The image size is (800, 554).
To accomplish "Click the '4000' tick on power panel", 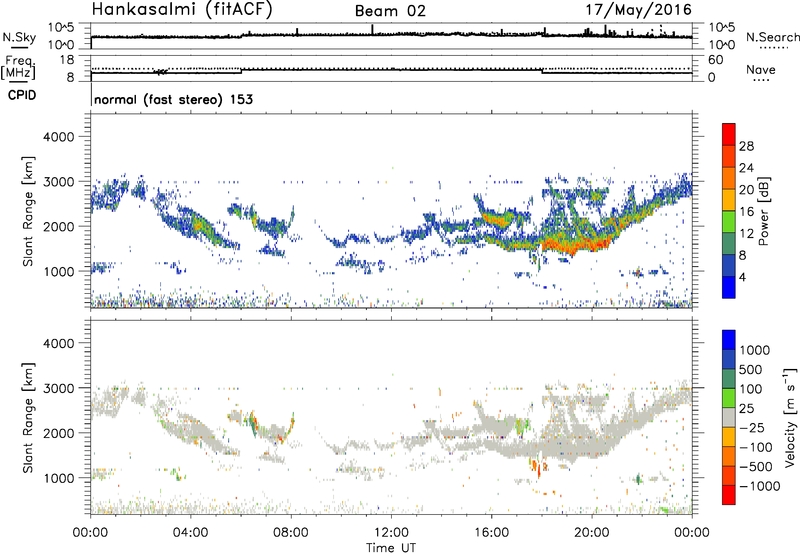I will (x=59, y=136).
